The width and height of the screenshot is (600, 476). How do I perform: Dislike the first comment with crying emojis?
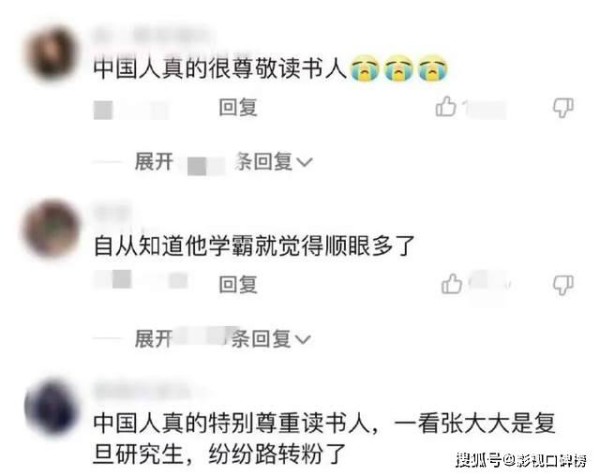[563, 108]
